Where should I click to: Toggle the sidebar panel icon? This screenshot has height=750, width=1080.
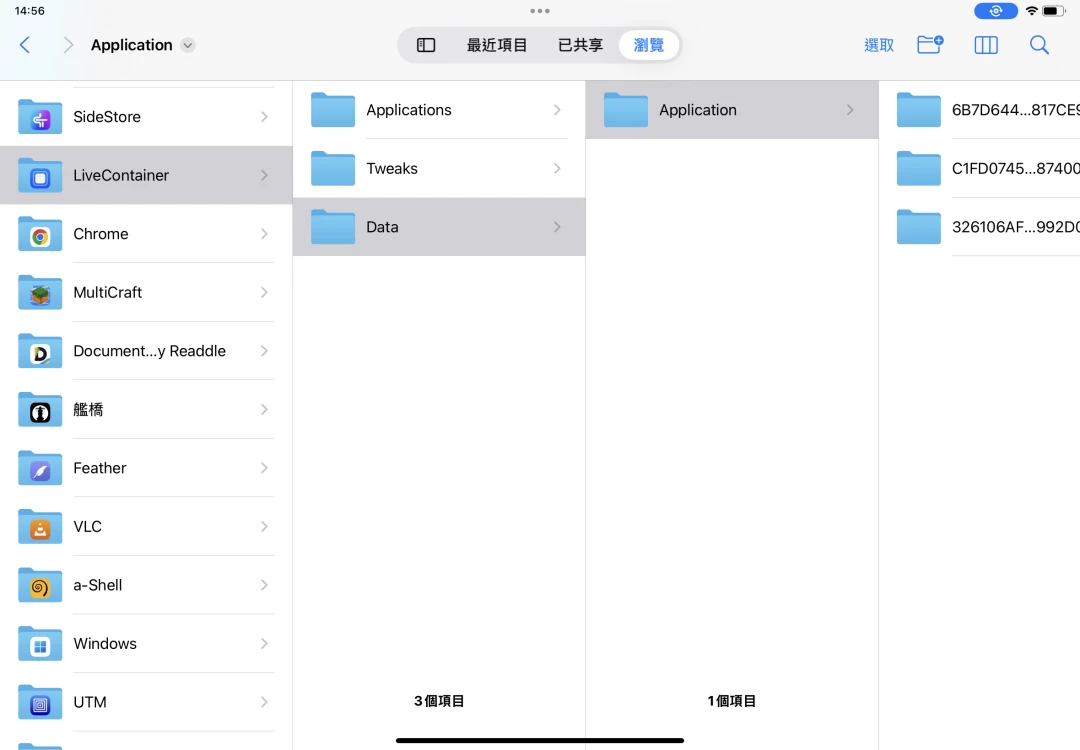(426, 45)
